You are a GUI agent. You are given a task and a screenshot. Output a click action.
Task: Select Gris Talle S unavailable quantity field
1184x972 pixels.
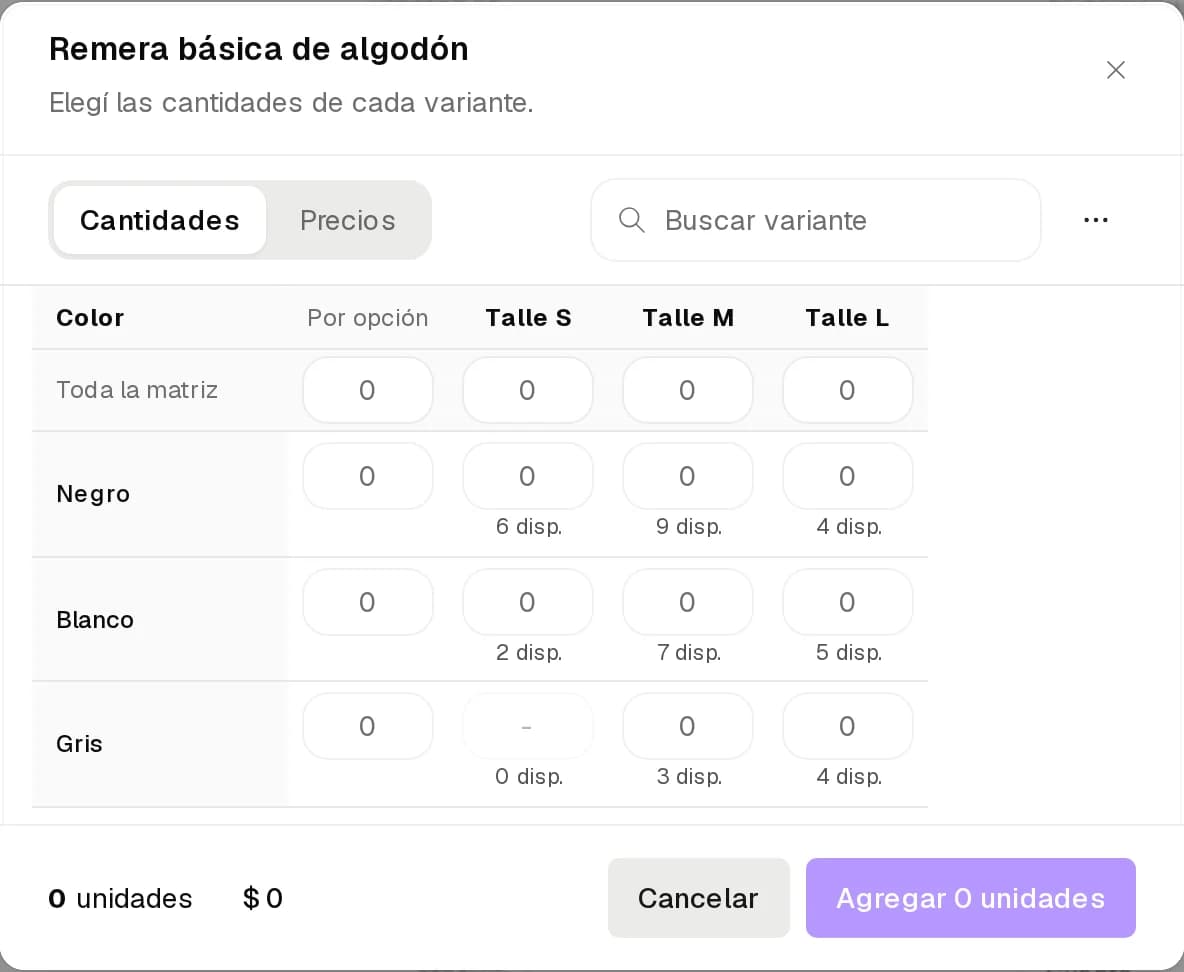528,726
